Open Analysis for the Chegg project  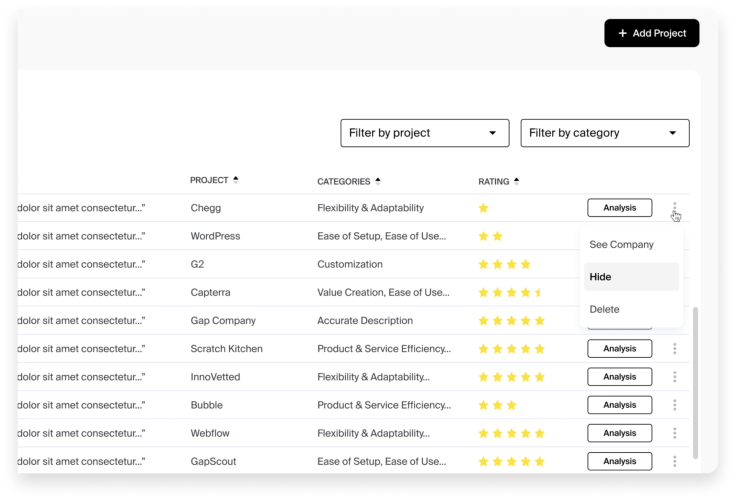tap(619, 208)
